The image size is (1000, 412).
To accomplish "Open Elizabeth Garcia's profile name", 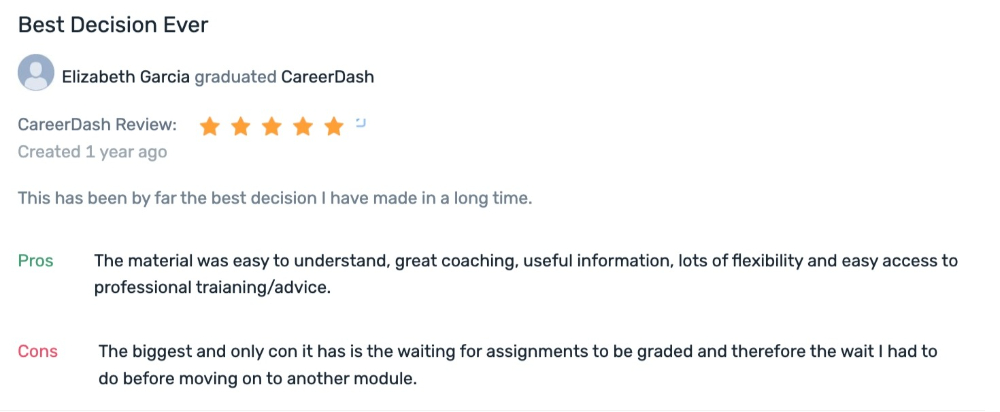I will coord(126,77).
